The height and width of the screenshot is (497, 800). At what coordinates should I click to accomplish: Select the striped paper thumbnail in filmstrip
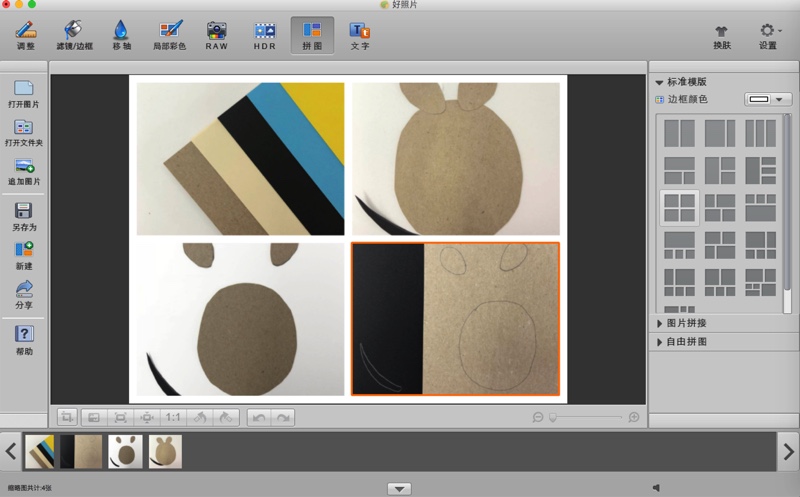tap(40, 452)
